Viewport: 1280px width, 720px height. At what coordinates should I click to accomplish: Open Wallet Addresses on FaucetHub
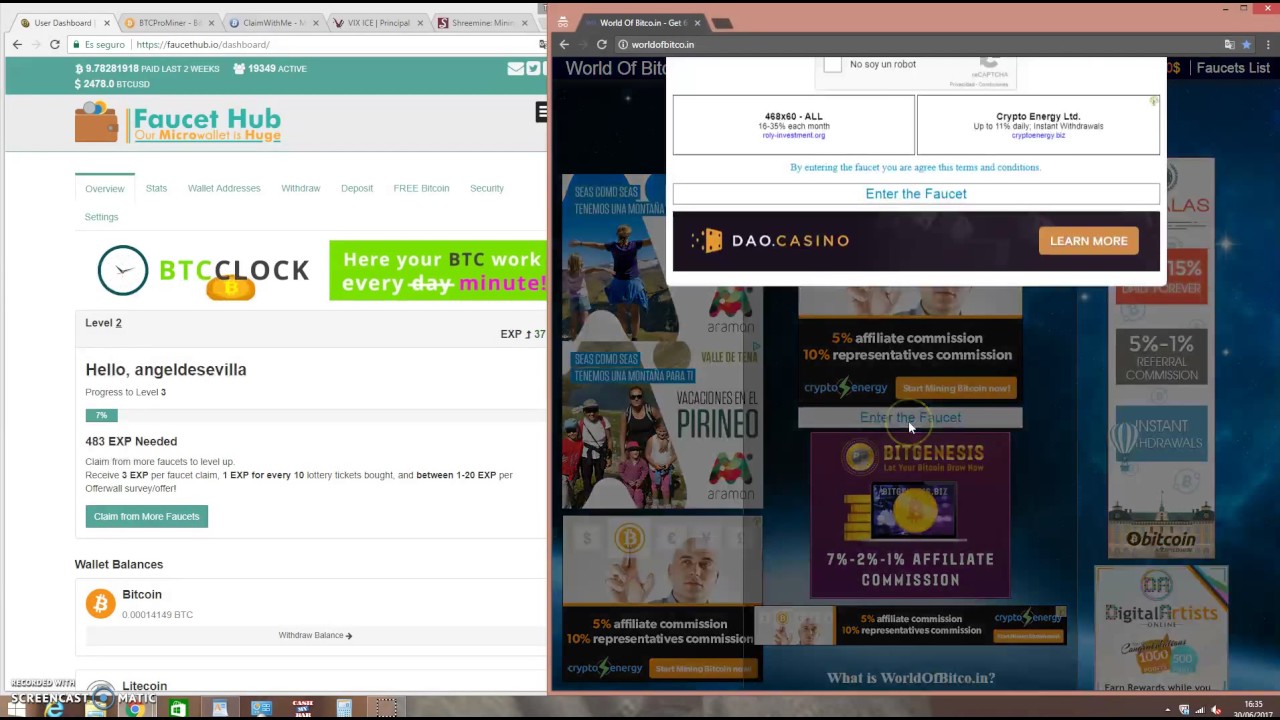224,188
